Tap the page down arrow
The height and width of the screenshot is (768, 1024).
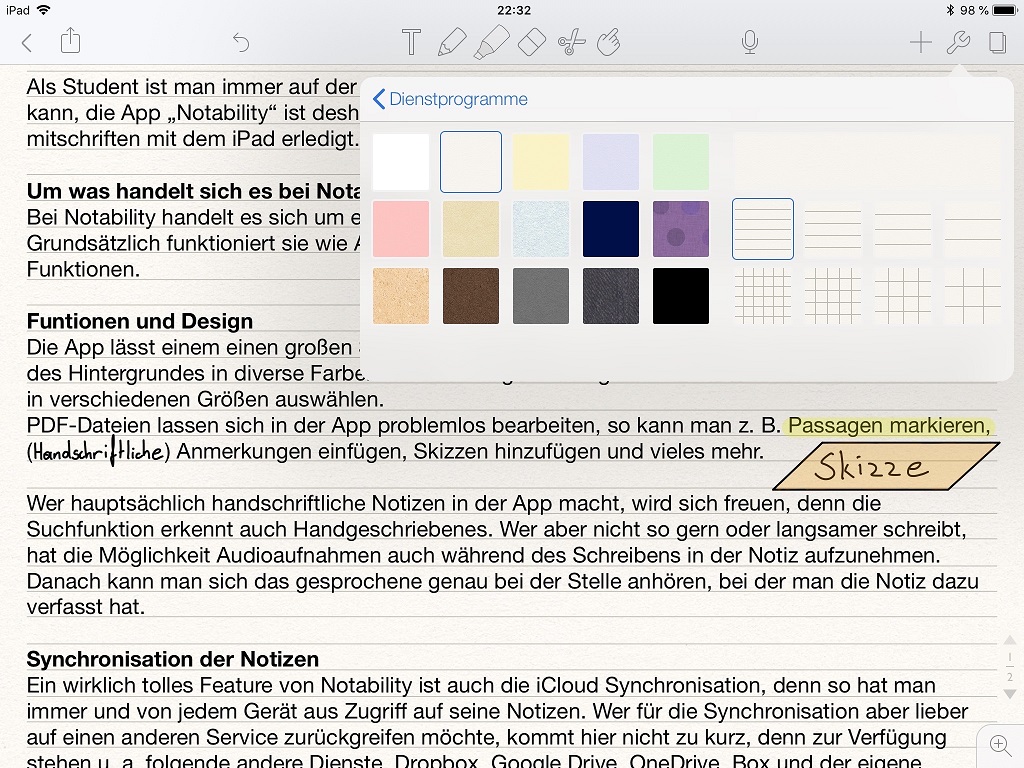coord(1010,694)
